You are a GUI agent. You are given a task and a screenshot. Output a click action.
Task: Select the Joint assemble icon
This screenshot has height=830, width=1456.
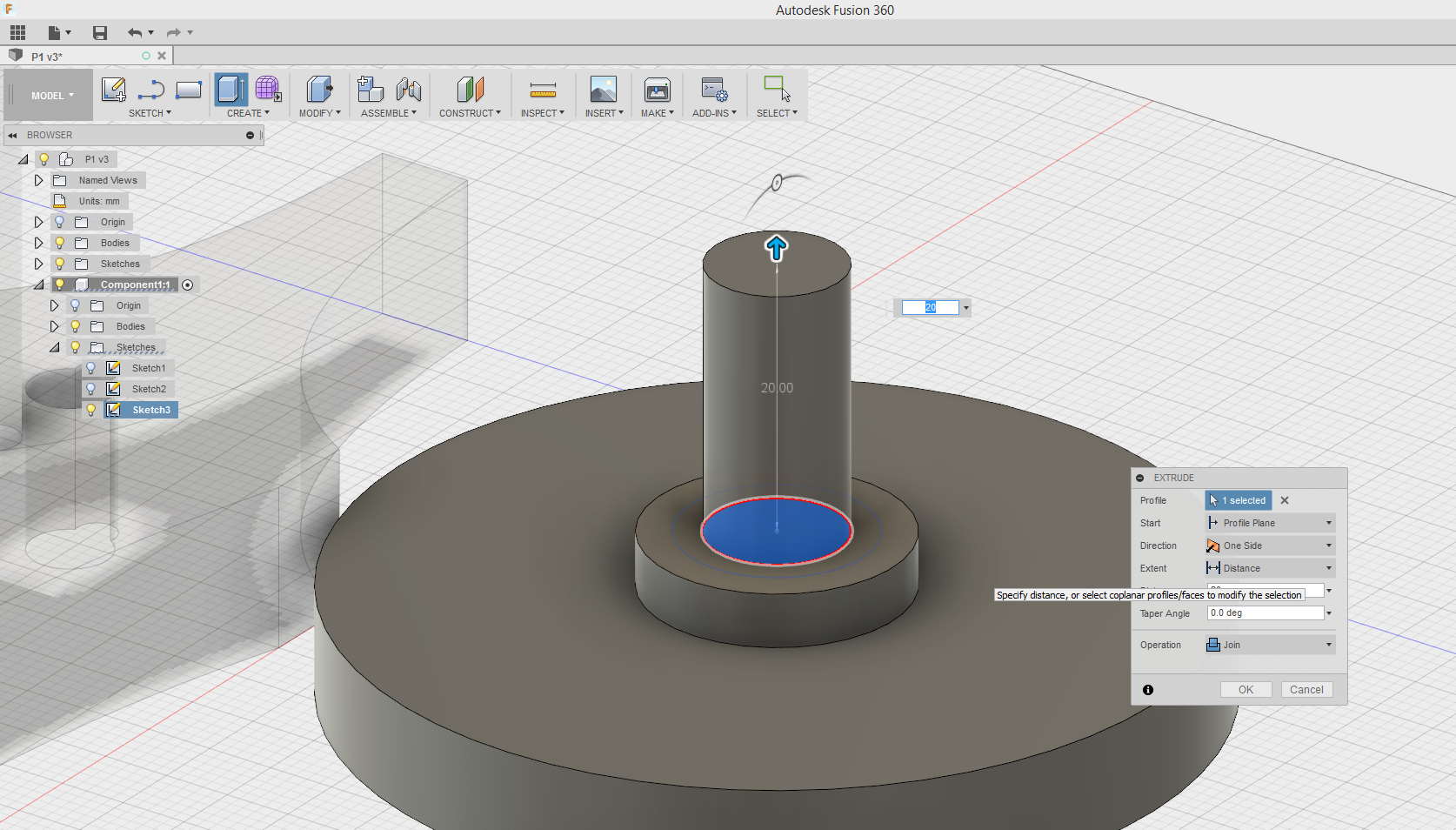coord(408,90)
